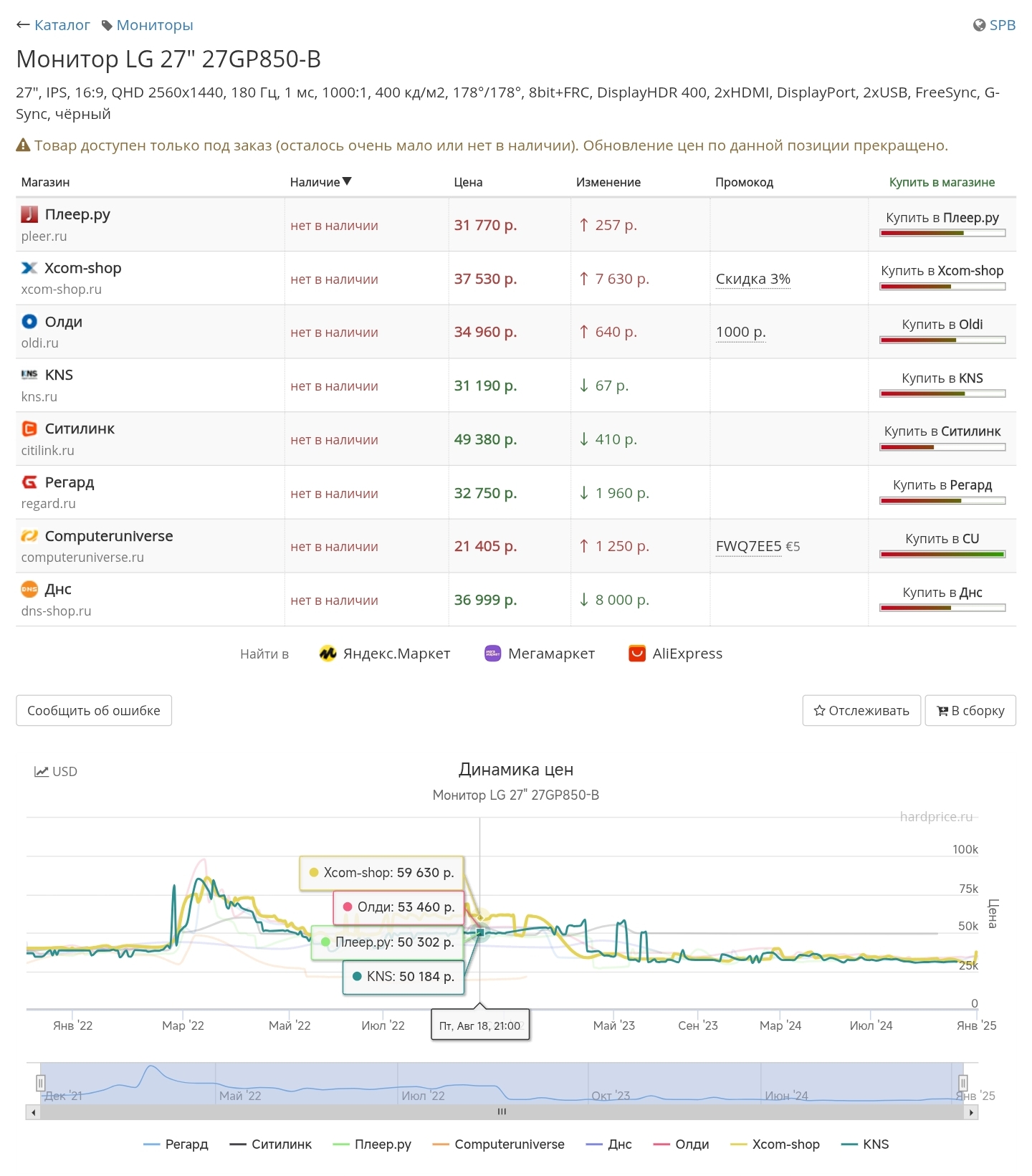Click the right handle of chart range navigator

963,1083
